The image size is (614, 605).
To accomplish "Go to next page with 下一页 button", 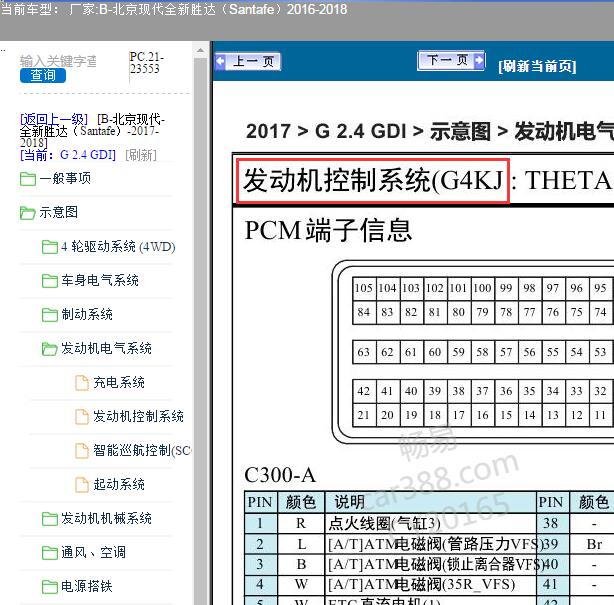I will coord(451,60).
